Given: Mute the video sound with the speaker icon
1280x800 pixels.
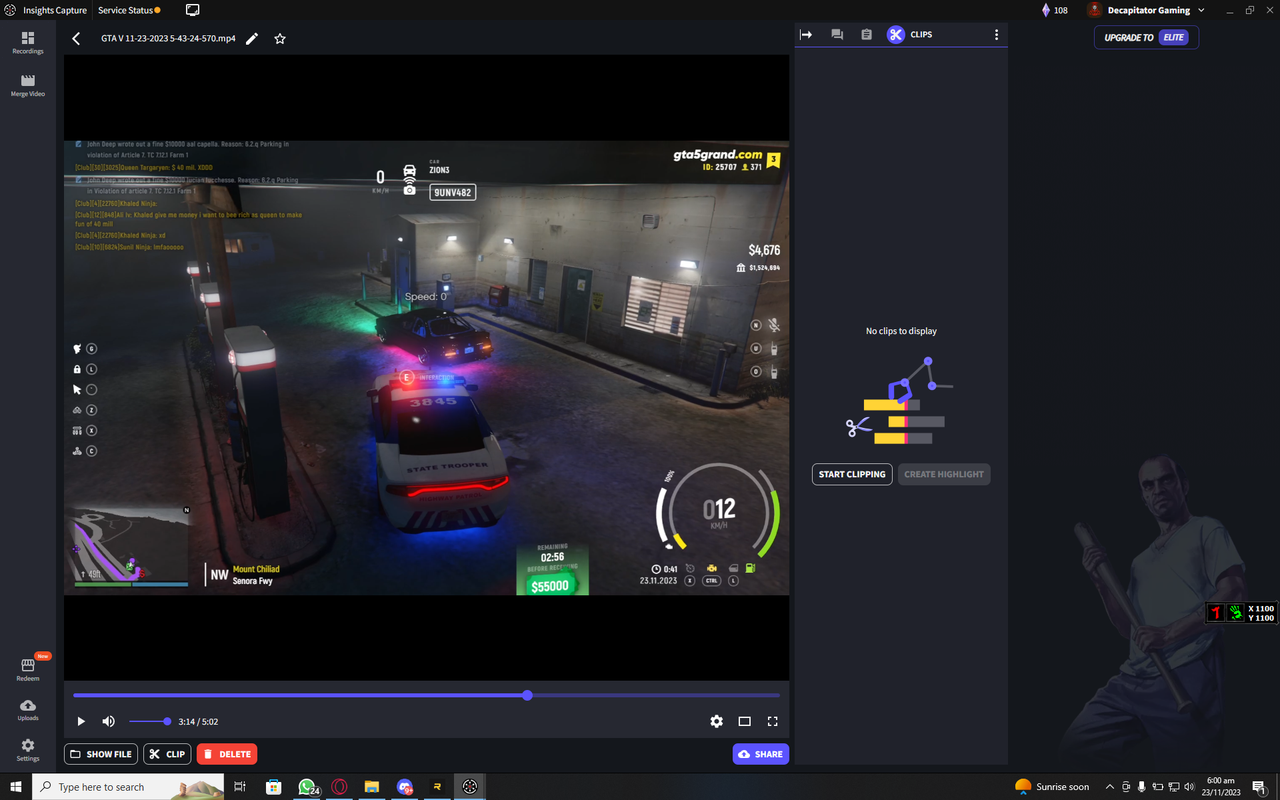Looking at the screenshot, I should [x=108, y=721].
